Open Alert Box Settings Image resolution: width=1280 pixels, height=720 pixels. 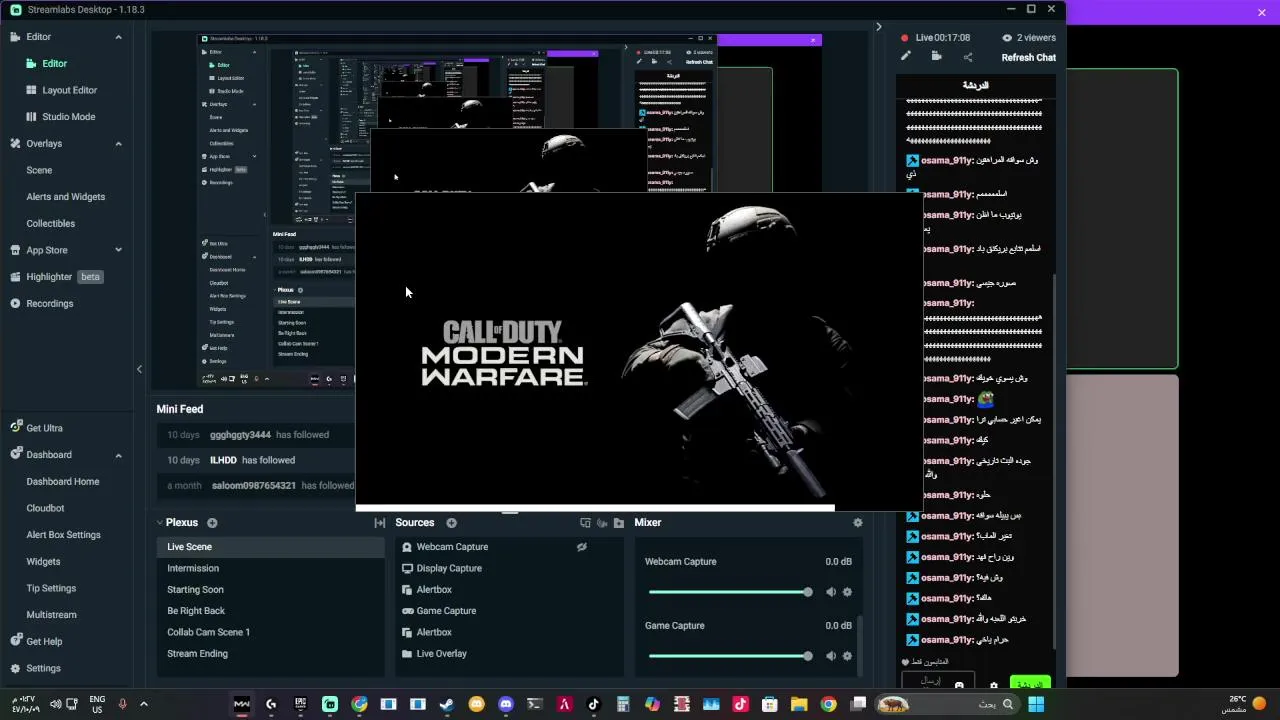pos(63,535)
